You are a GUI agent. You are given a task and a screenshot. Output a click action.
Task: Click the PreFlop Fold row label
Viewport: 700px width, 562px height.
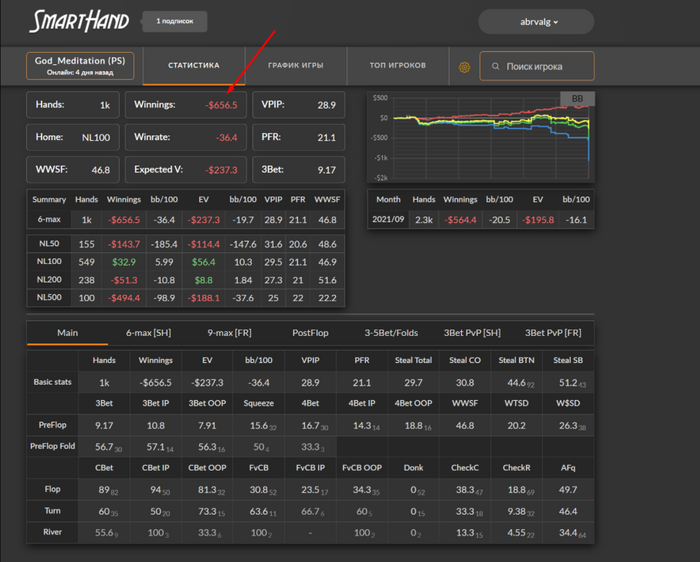53,446
